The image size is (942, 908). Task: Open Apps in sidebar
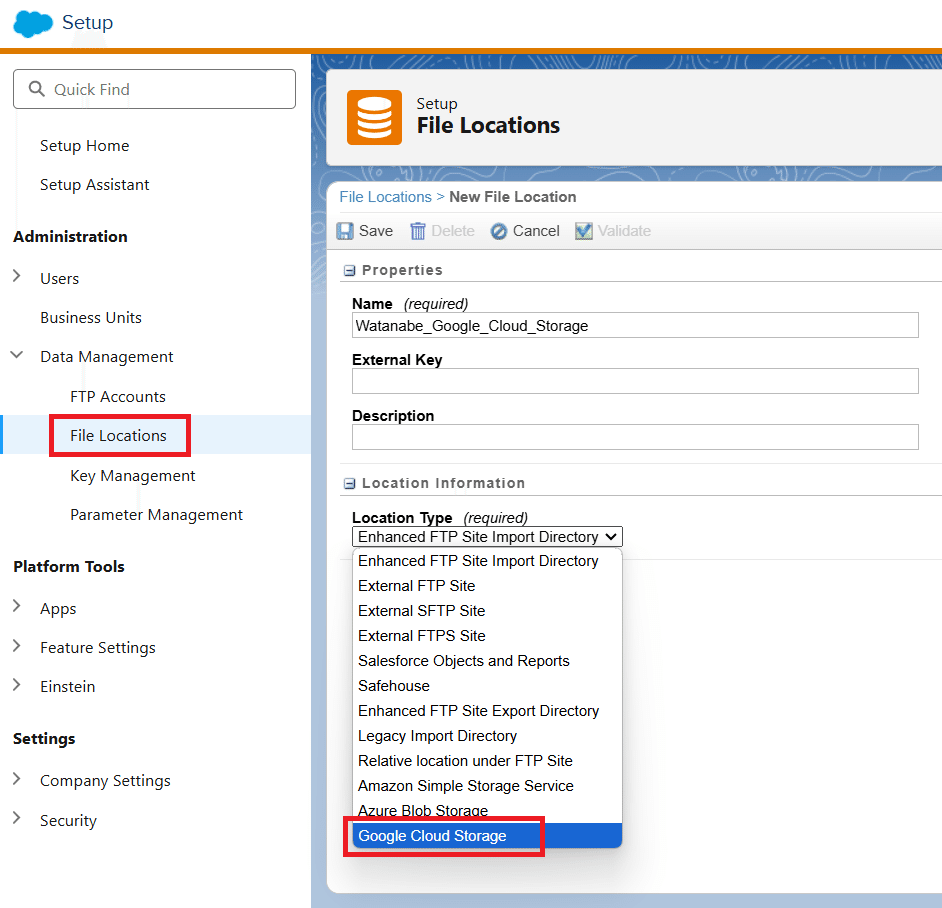coord(58,609)
